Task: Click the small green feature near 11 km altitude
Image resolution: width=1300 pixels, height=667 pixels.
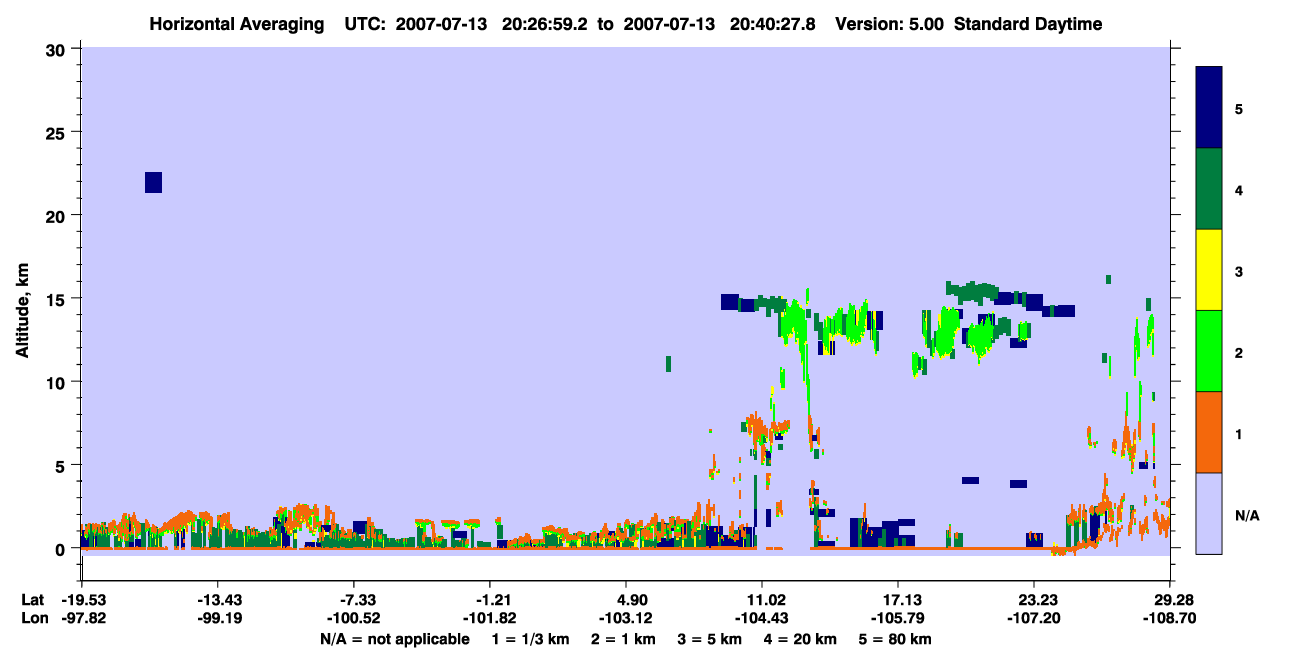Action: pyautogui.click(x=668, y=363)
